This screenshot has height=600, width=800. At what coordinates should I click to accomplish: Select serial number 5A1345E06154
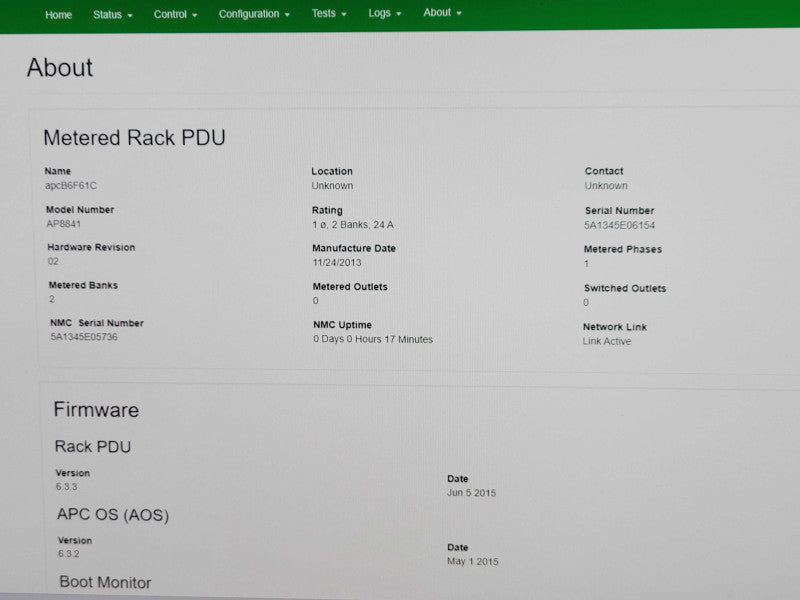pos(619,225)
